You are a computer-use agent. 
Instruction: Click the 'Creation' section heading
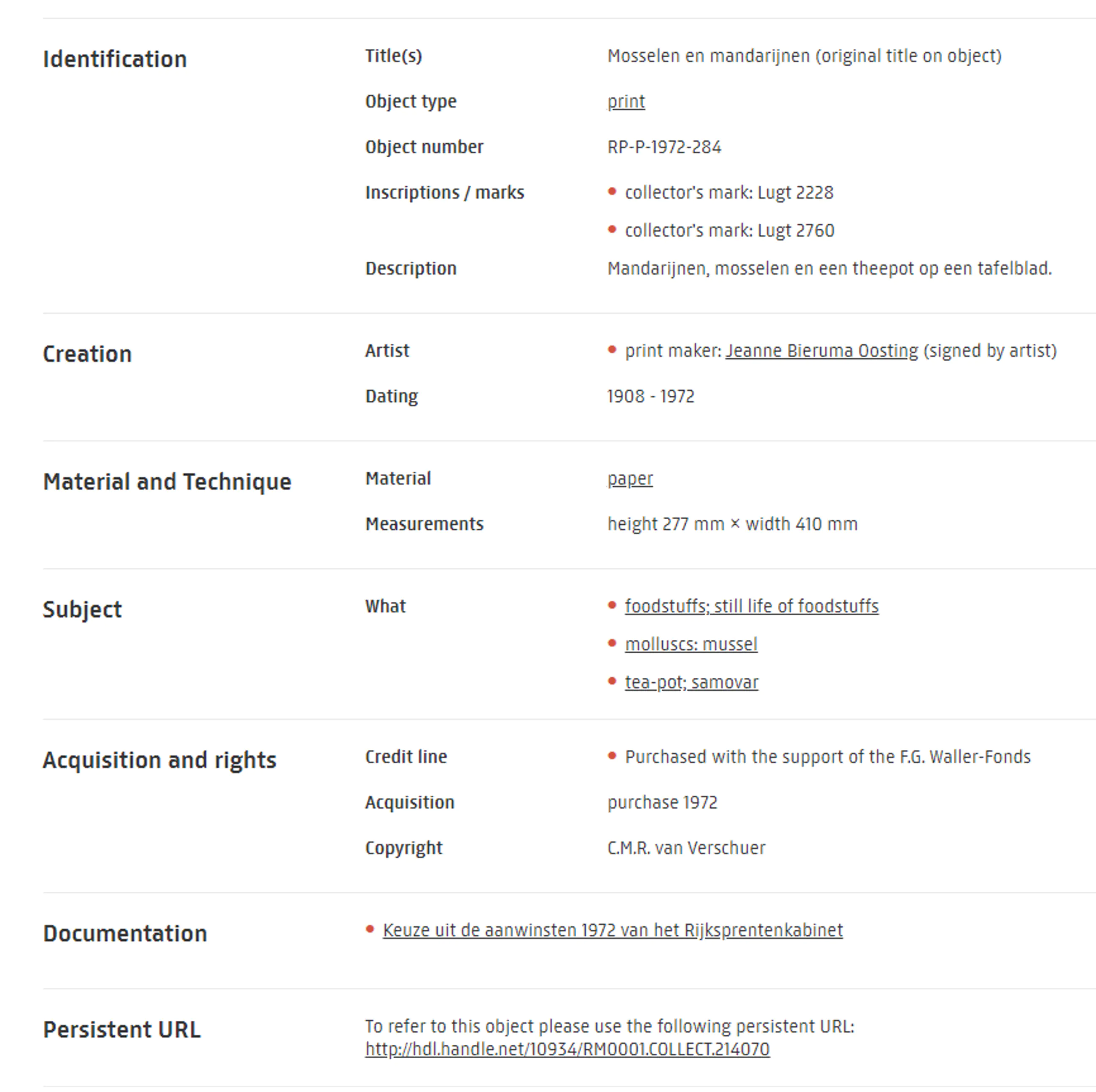point(87,354)
